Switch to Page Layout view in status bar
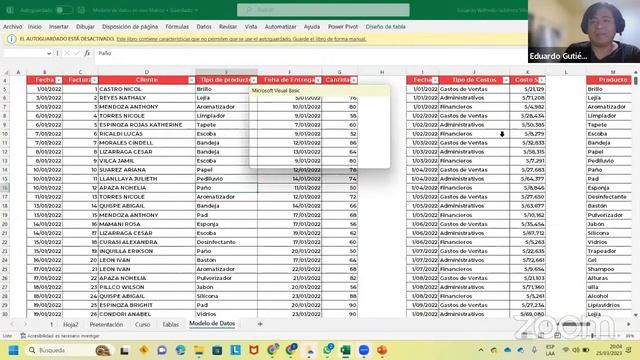The width and height of the screenshot is (640, 360). click(541, 336)
